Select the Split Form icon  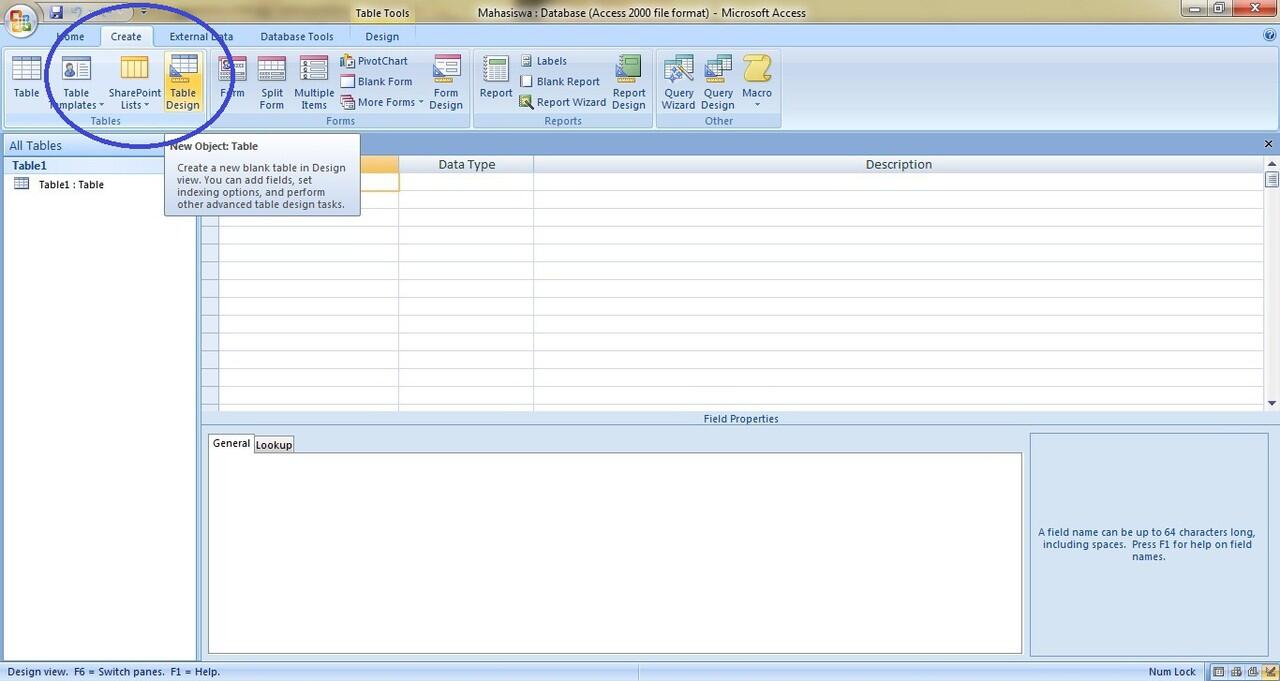pyautogui.click(x=272, y=70)
